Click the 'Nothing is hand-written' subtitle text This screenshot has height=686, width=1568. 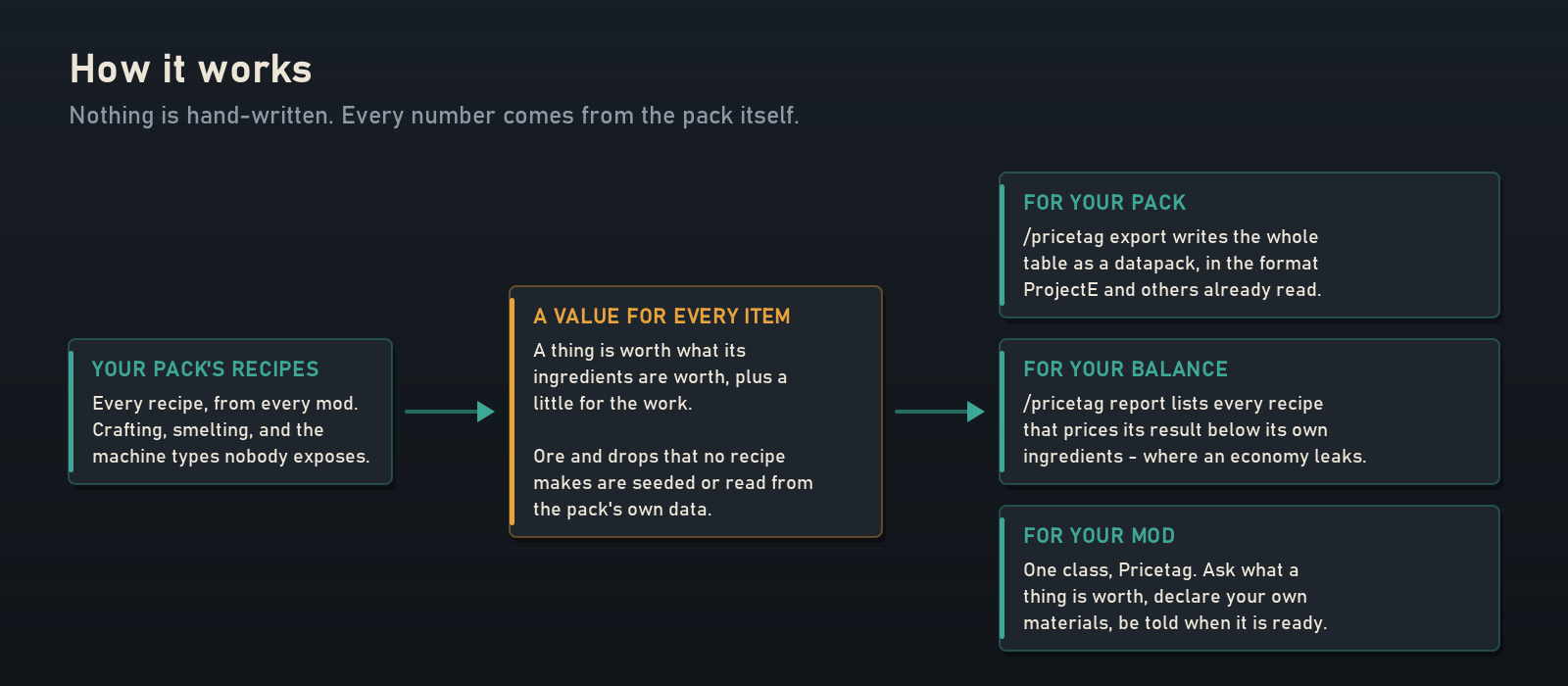pyautogui.click(x=434, y=116)
